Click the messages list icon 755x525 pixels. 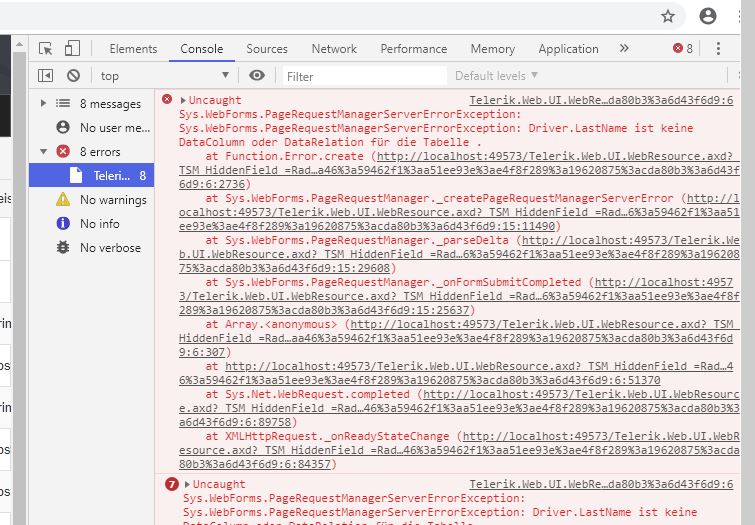click(63, 103)
